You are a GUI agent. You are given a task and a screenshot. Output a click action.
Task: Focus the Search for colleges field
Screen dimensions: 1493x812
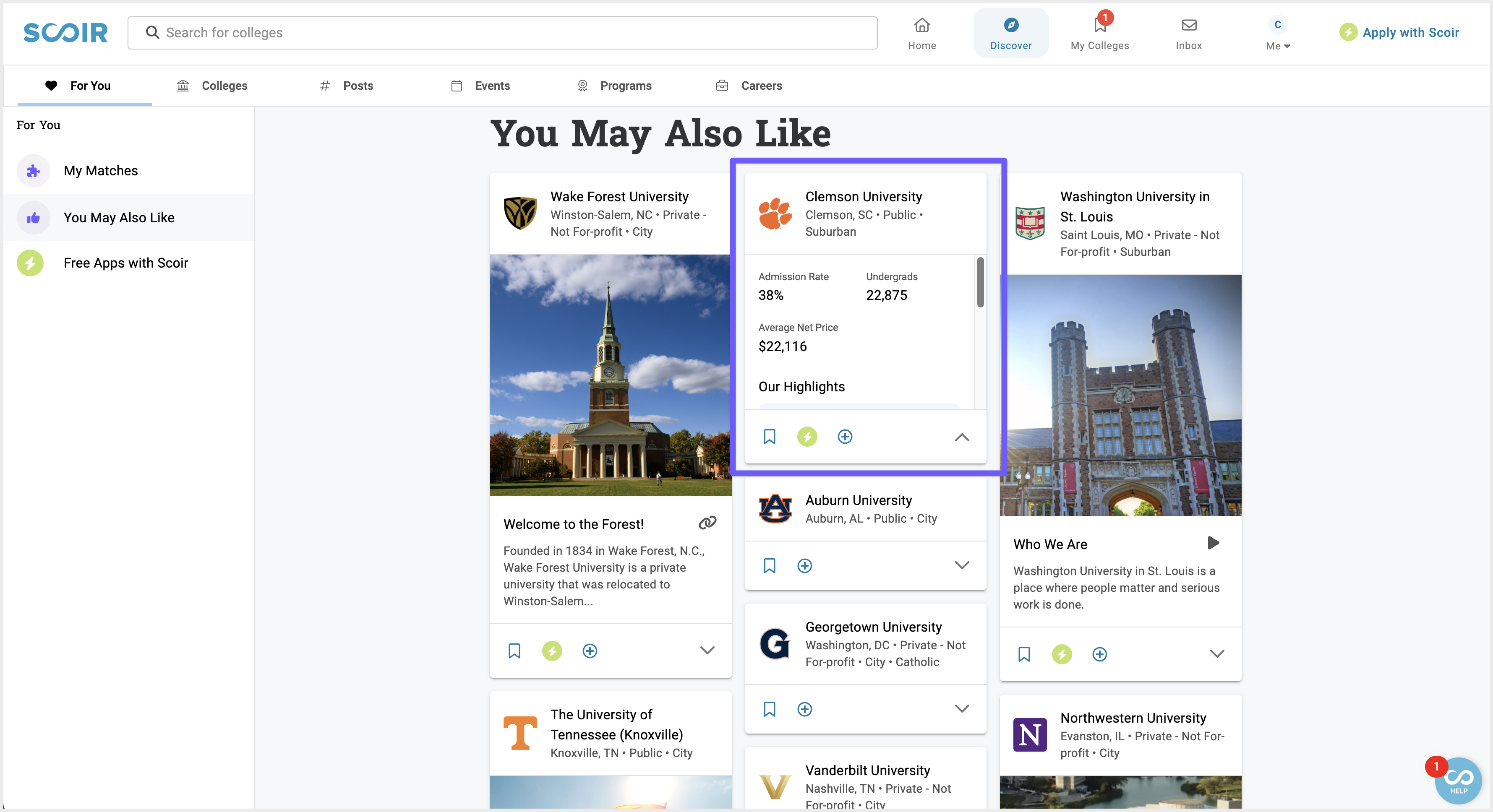[502, 32]
